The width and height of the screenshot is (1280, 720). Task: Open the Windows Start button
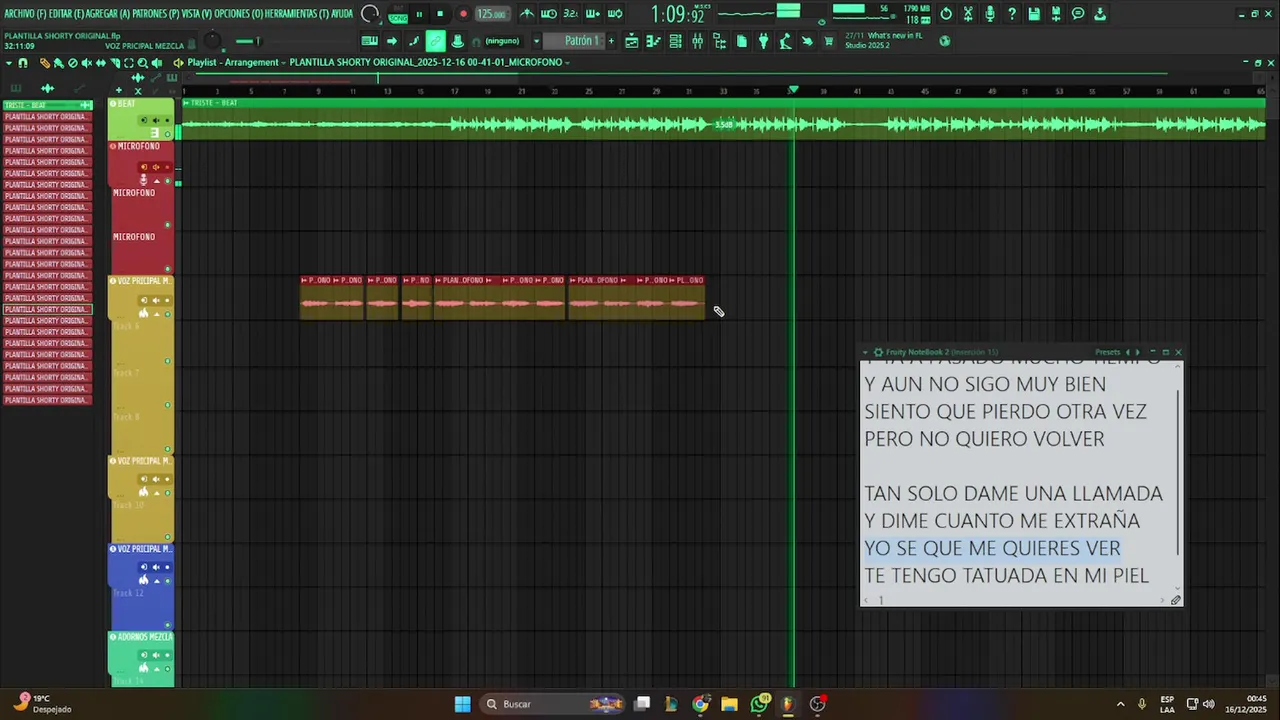coord(462,704)
